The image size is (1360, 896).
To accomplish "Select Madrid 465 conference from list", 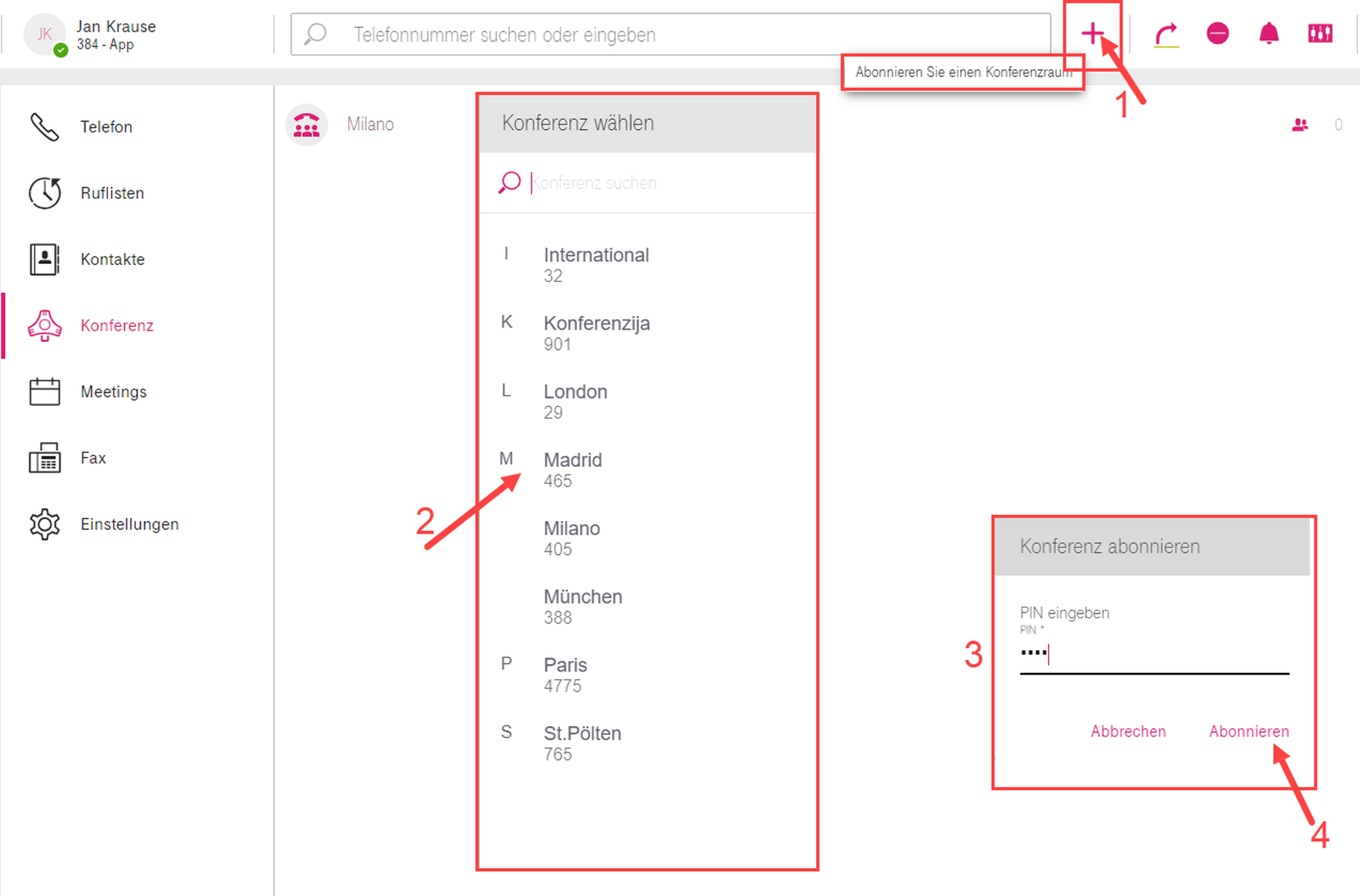I will [x=573, y=470].
